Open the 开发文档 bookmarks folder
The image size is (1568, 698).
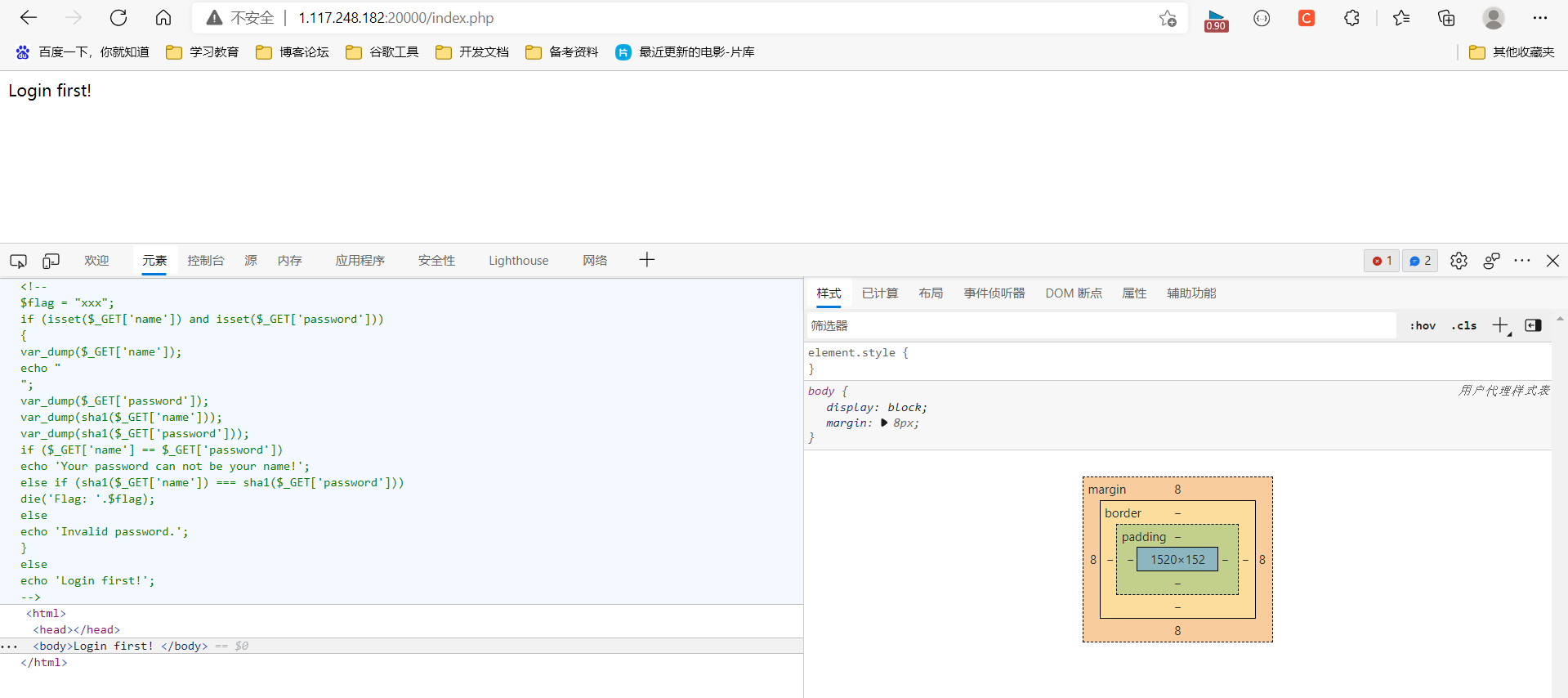[471, 52]
